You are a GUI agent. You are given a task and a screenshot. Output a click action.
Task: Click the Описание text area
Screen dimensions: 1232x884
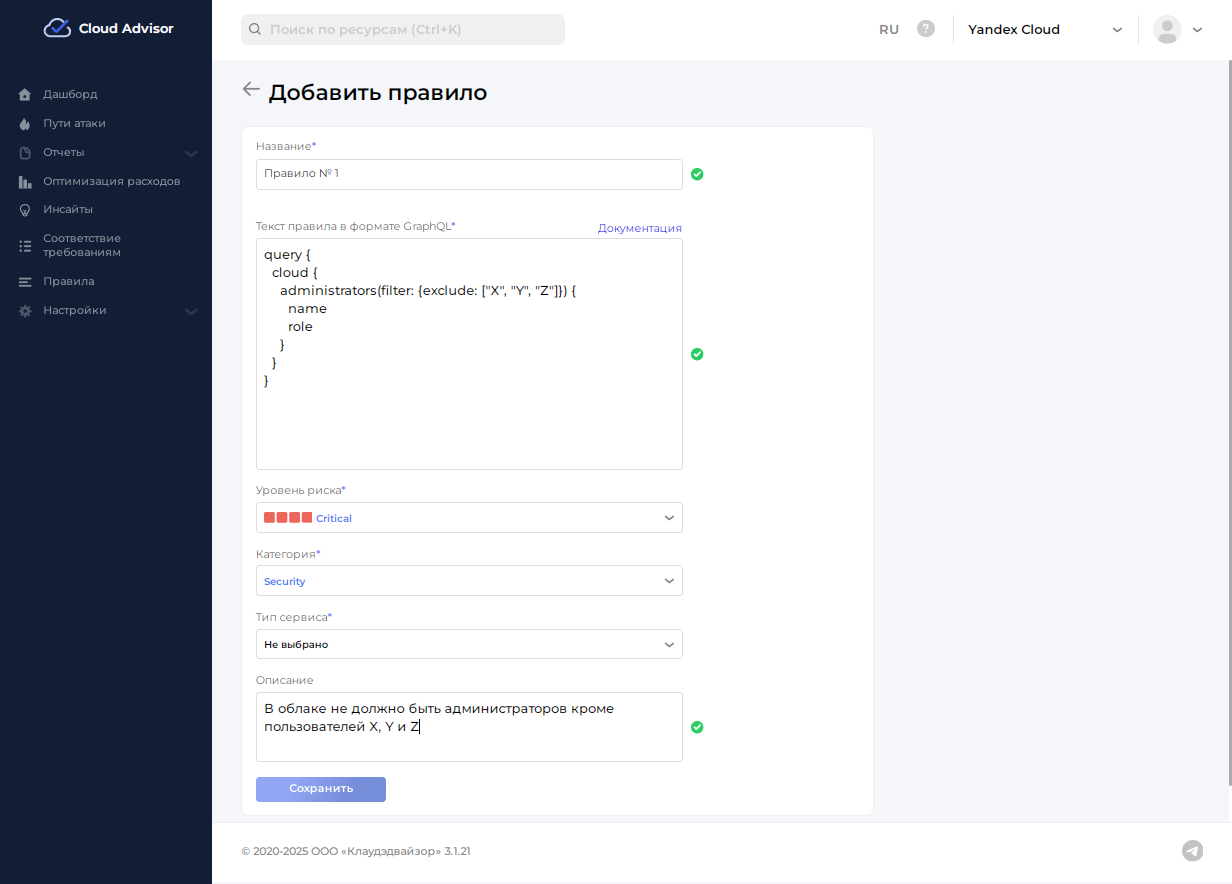coord(469,727)
